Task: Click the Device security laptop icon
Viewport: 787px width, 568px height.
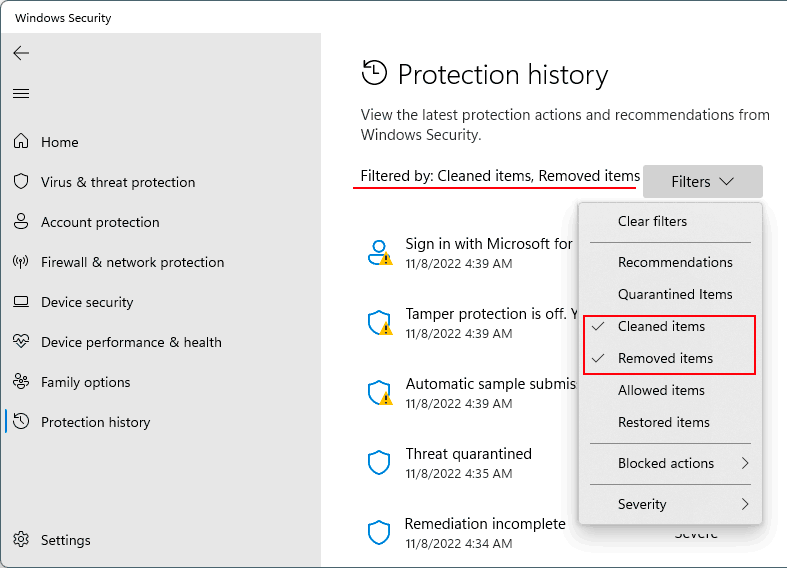Action: (21, 302)
